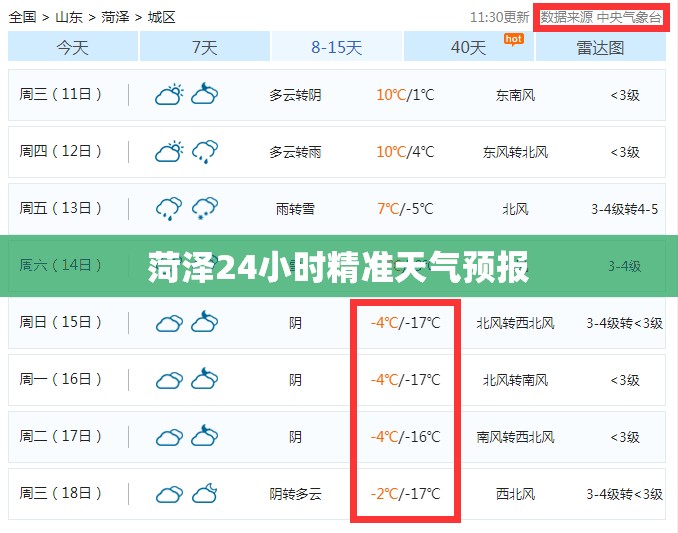
Task: Click night cloudy-moon icon for 周三 18日
Action: (x=205, y=493)
